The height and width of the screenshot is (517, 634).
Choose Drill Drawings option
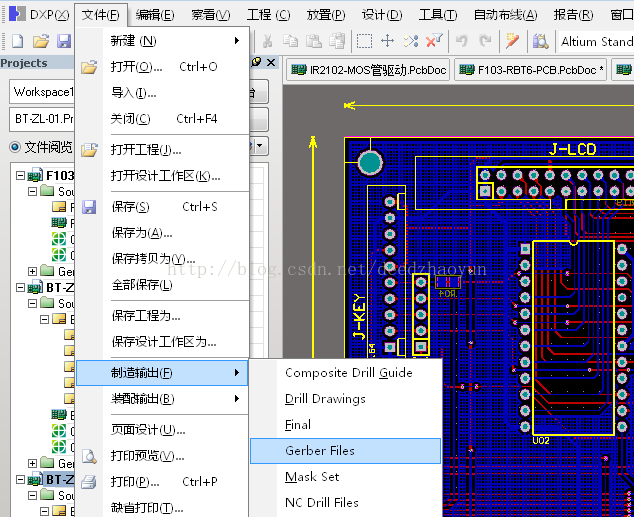pos(345,399)
